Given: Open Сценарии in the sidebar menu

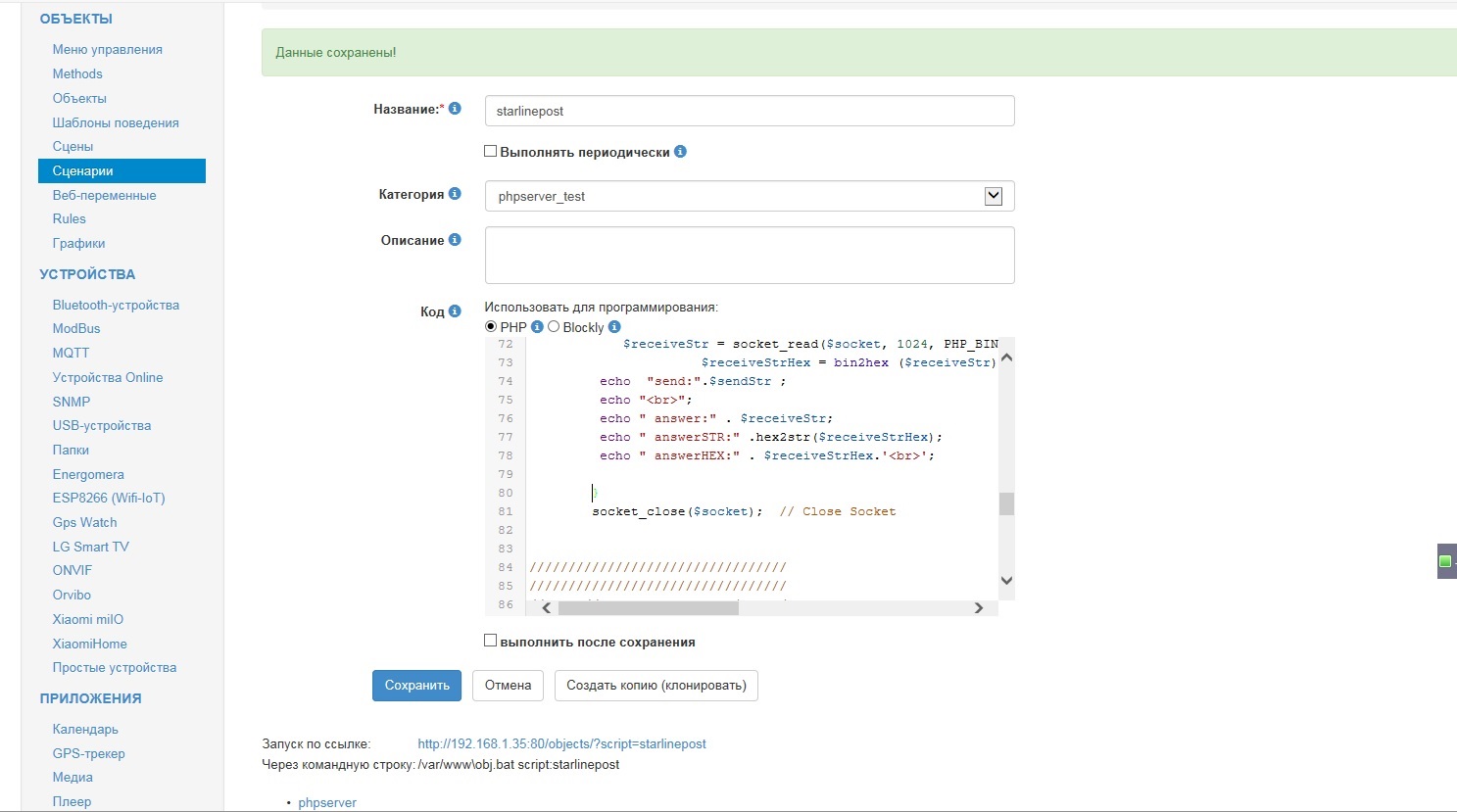Looking at the screenshot, I should [83, 171].
